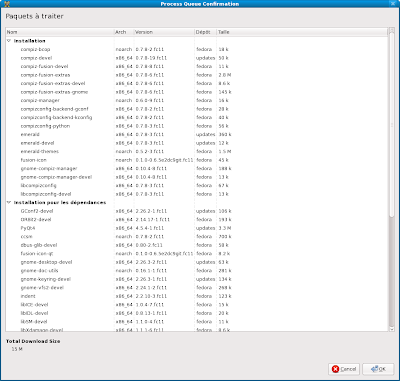This screenshot has height=381, width=400.
Task: Select the fusion-icon-qt row
Action: click(x=197, y=253)
